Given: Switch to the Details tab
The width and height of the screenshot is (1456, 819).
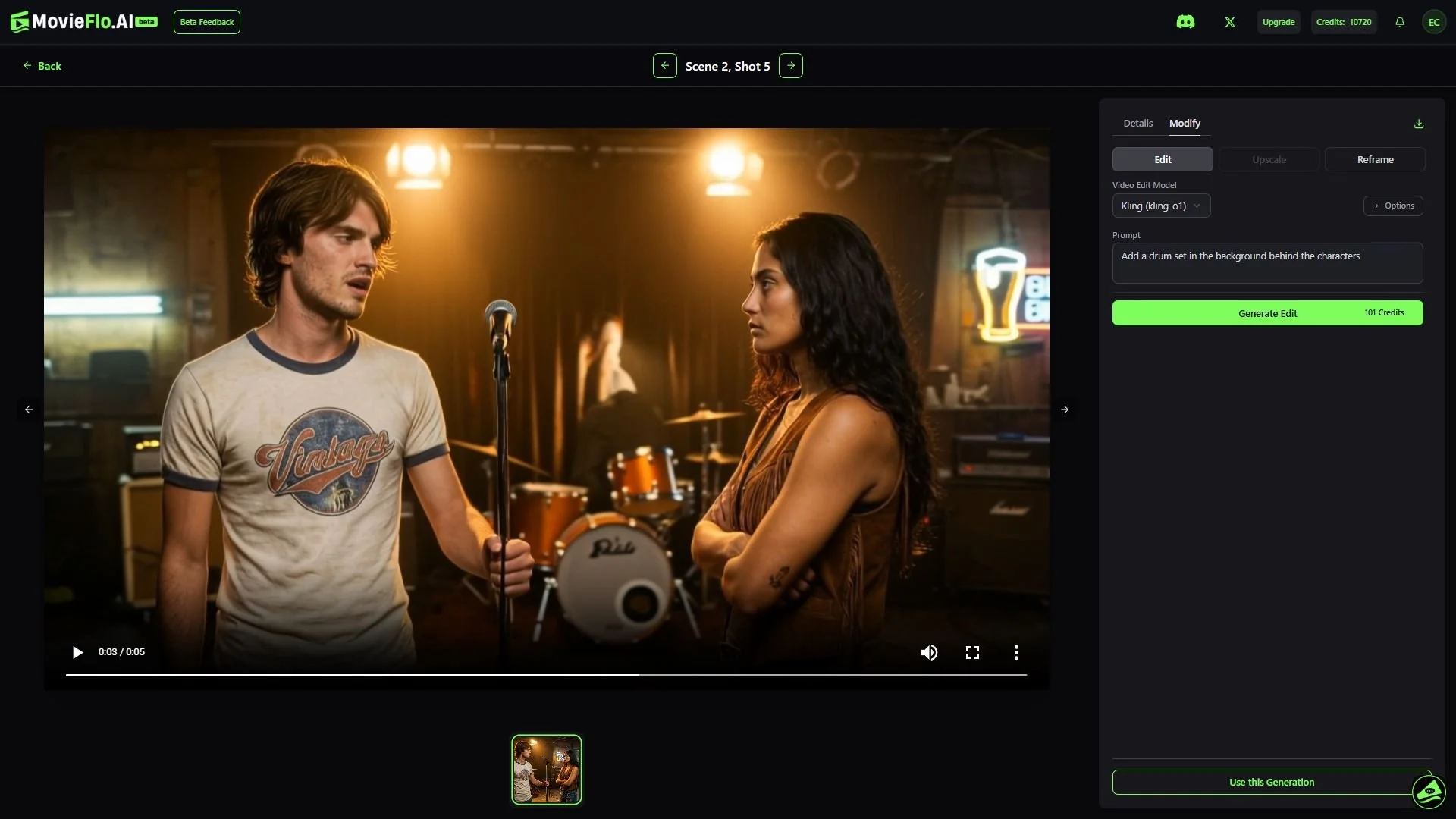Looking at the screenshot, I should click(x=1137, y=123).
